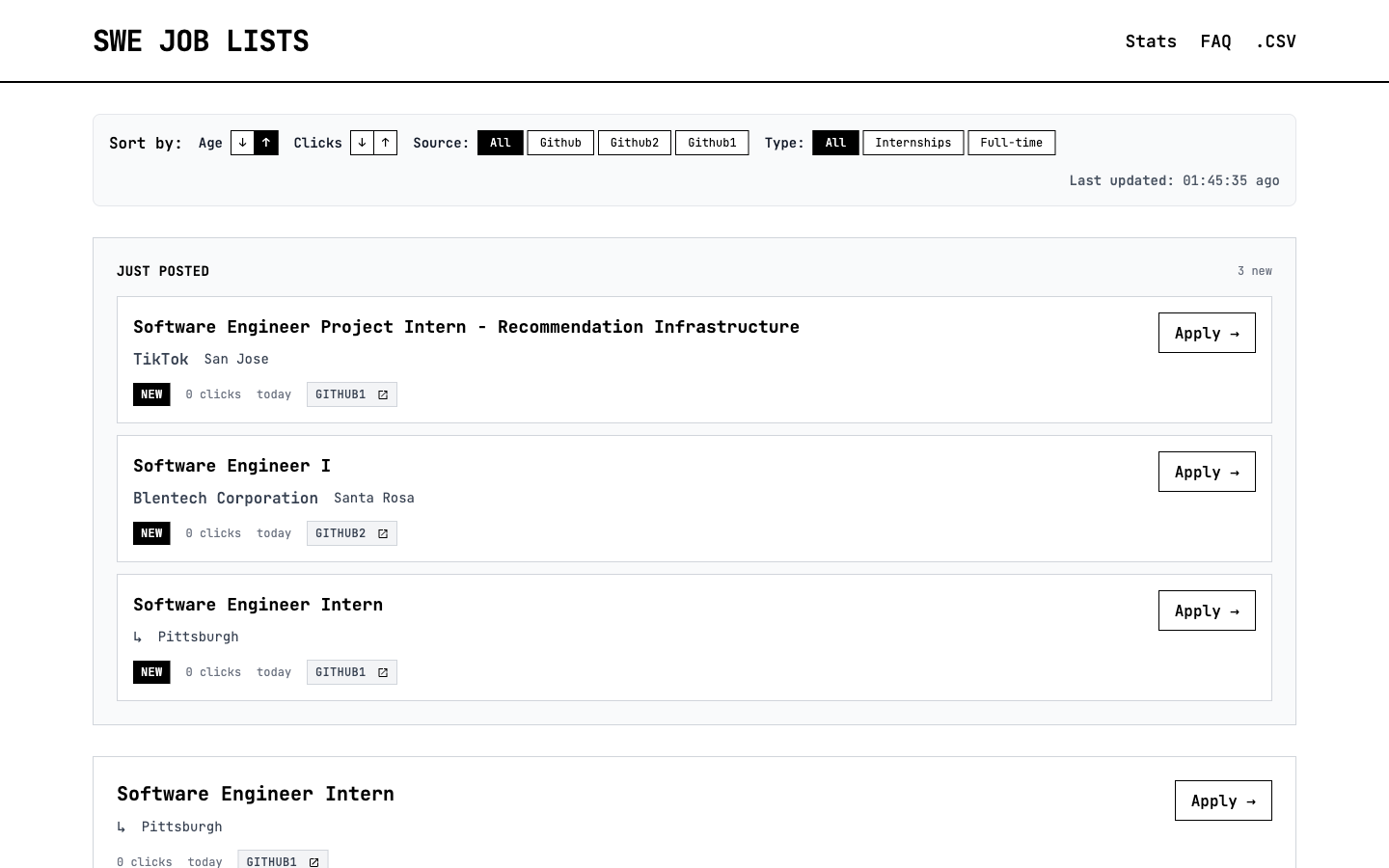Open the TikTok Software Engineer Project Intern title
The width and height of the screenshot is (1389, 868).
pyautogui.click(x=466, y=327)
